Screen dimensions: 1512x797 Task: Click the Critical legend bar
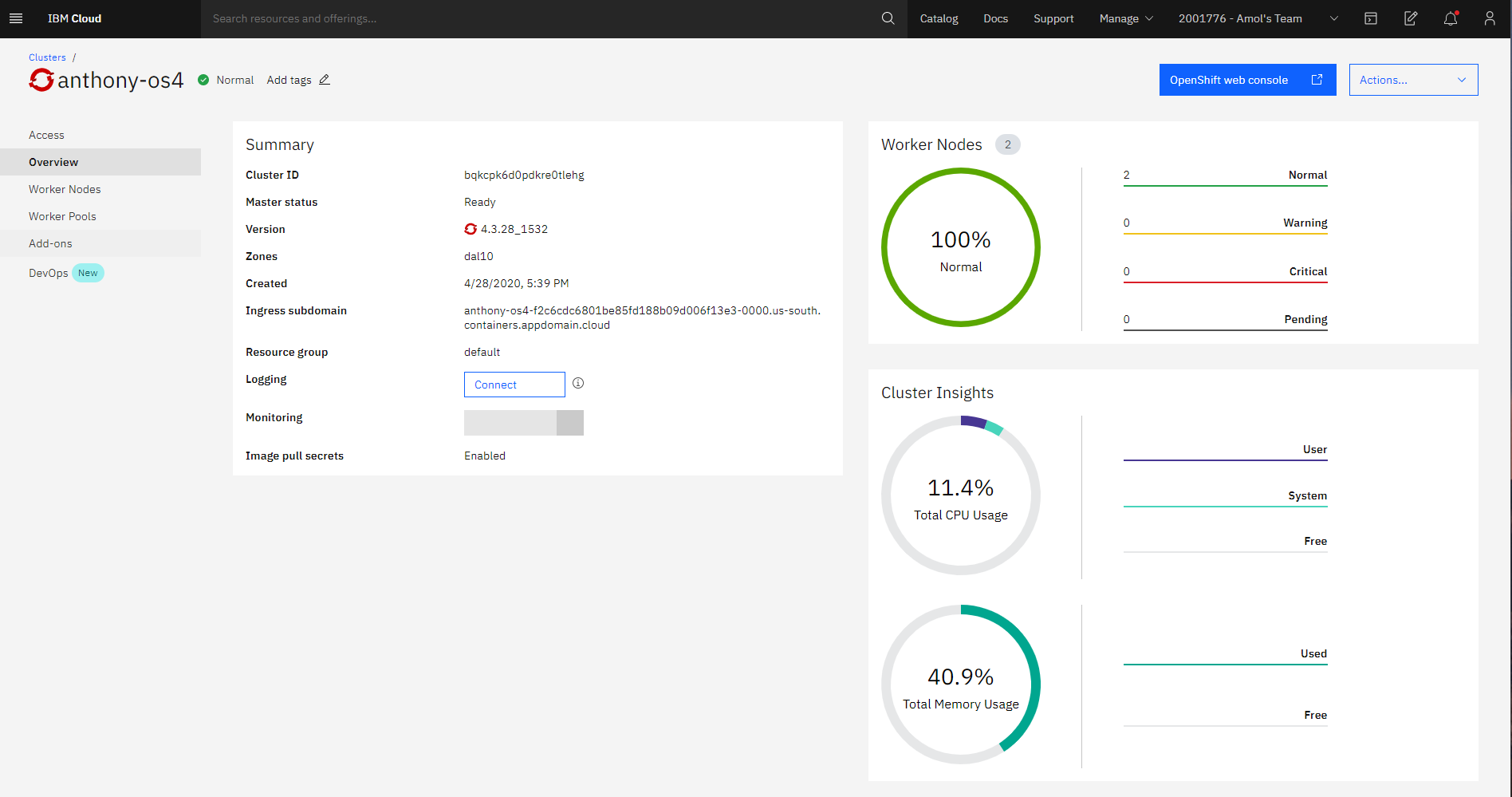tap(1226, 274)
